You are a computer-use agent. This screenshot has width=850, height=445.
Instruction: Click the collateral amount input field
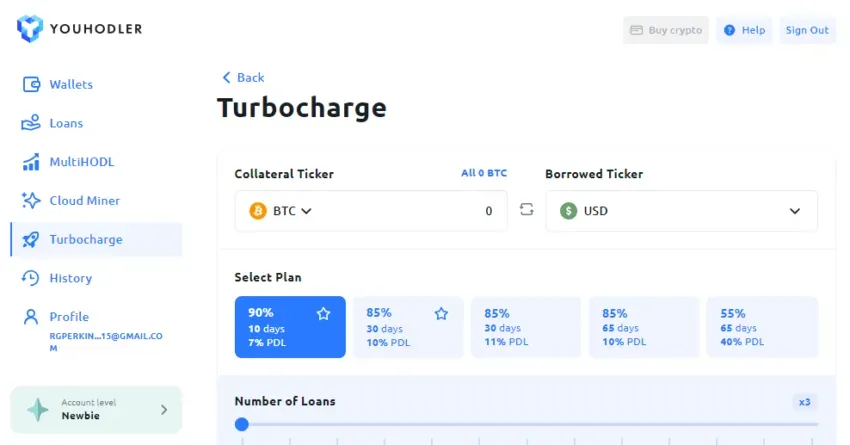point(420,211)
